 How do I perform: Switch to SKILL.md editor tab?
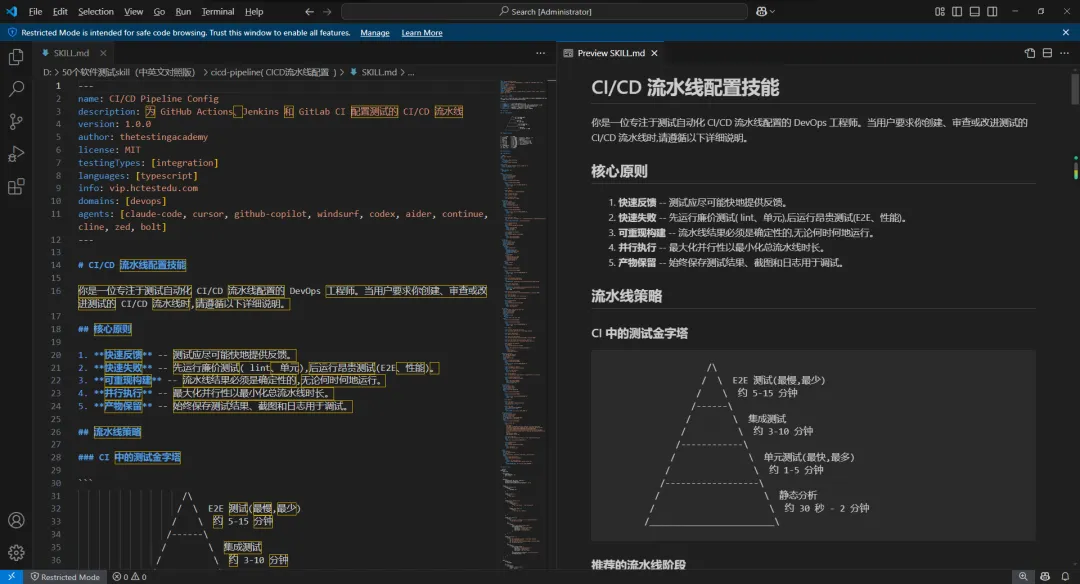72,53
